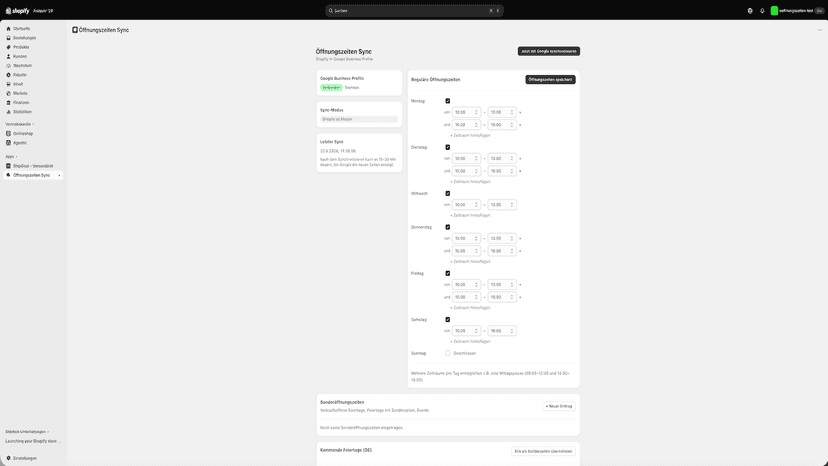Click the Agentic icon in sidebar

[8, 143]
